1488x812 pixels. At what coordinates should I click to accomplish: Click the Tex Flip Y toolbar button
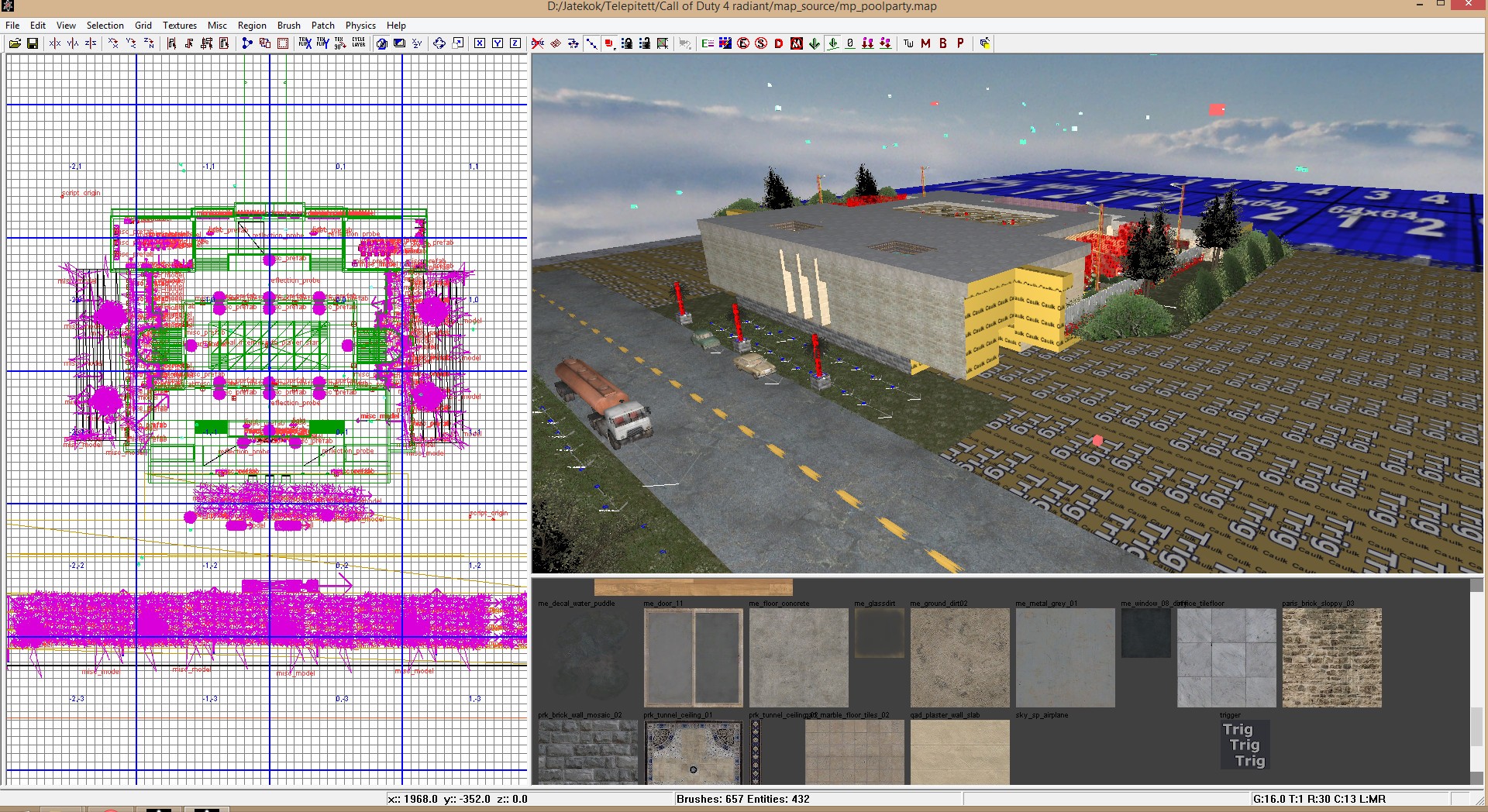coord(323,43)
